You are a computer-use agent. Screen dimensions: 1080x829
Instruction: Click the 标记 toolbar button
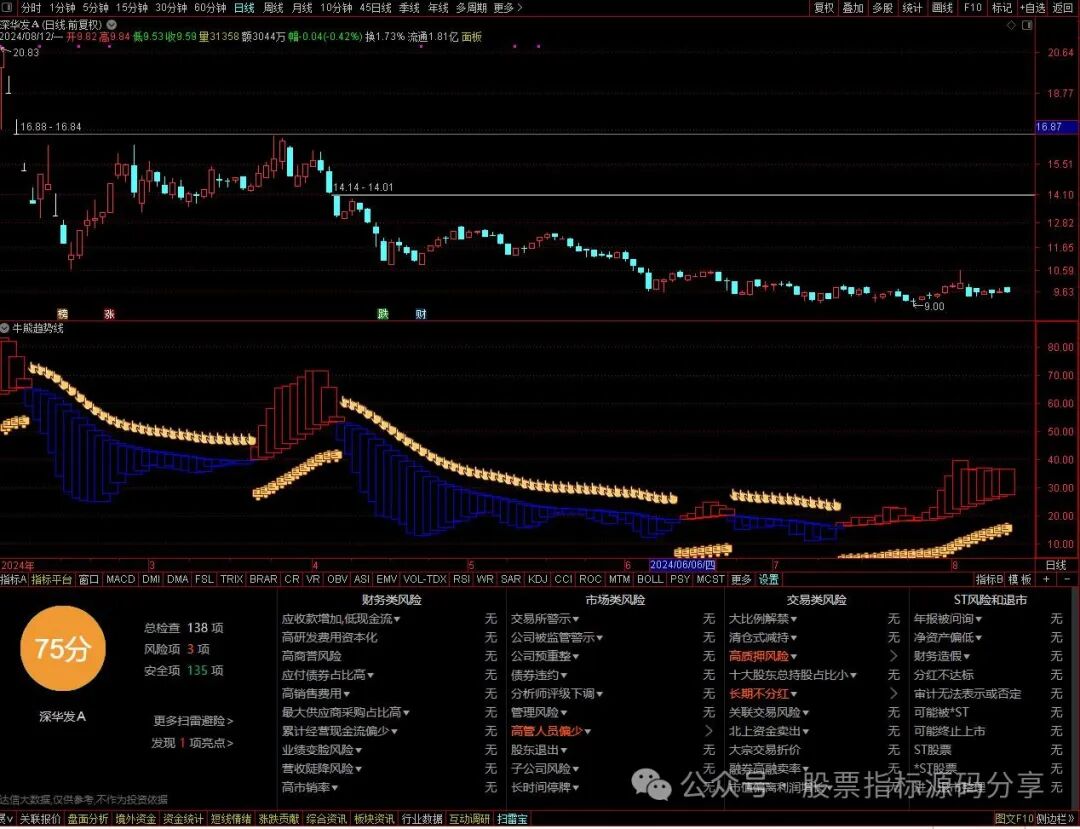[1001, 8]
